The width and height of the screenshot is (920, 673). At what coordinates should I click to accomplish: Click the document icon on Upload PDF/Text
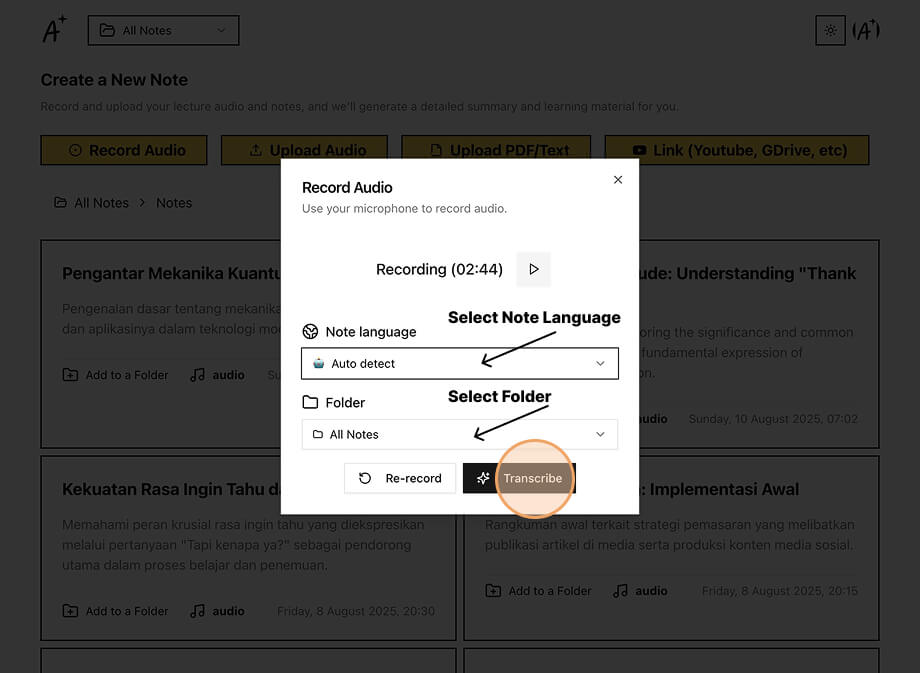pyautogui.click(x=436, y=150)
